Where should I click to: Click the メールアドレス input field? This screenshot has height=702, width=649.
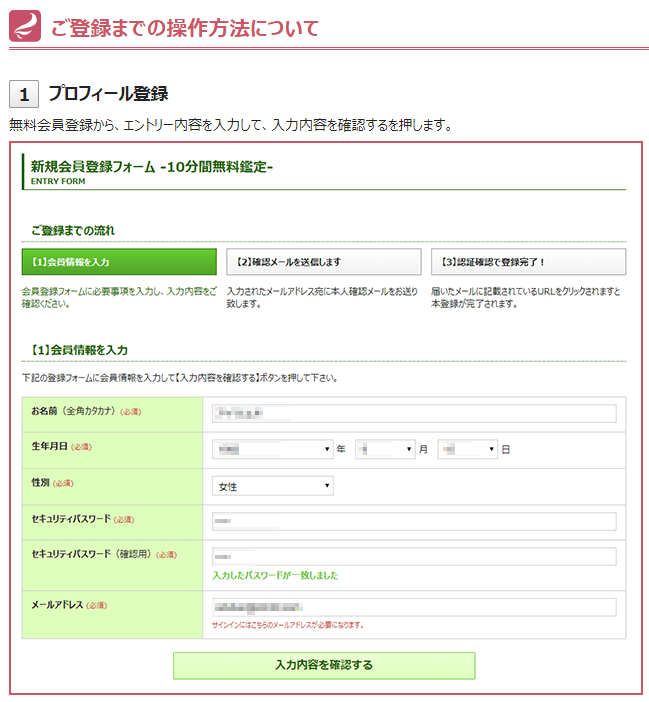coord(414,607)
